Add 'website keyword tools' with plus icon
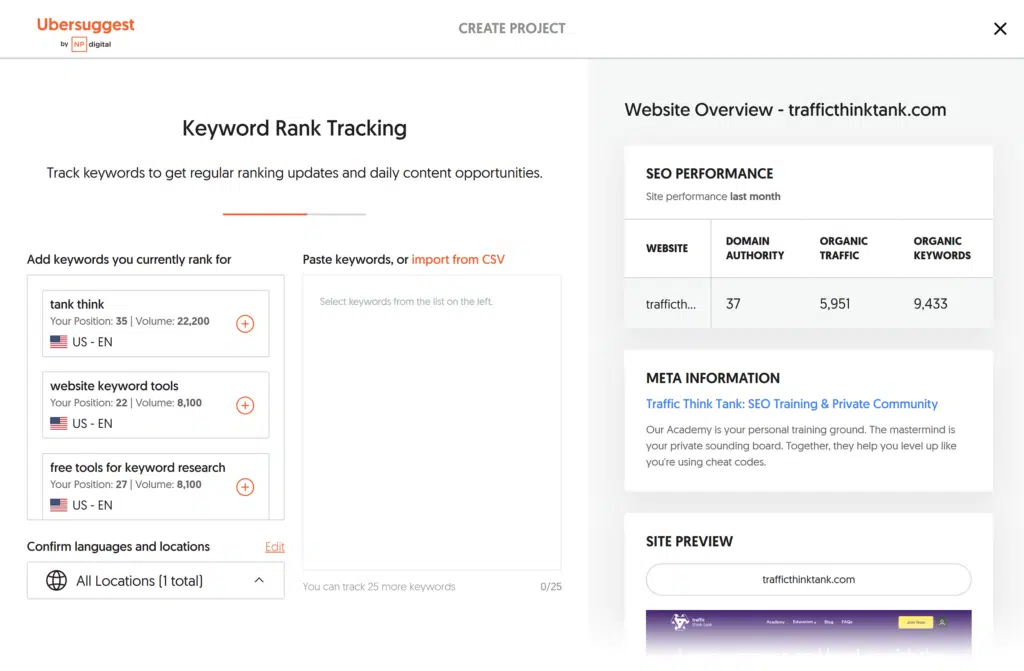This screenshot has width=1024, height=671. point(245,405)
